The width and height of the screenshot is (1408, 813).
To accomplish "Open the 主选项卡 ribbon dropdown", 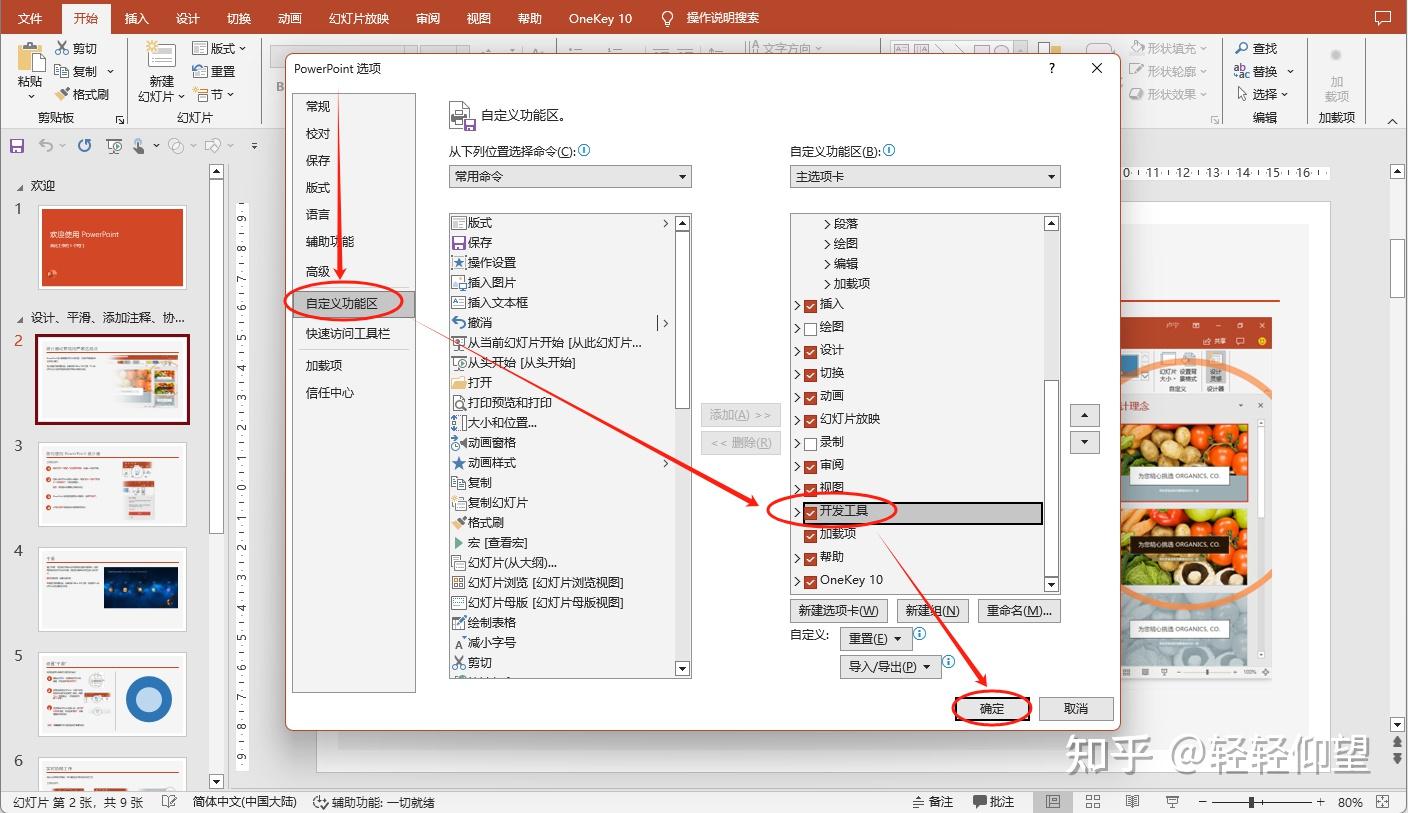I will pyautogui.click(x=925, y=176).
